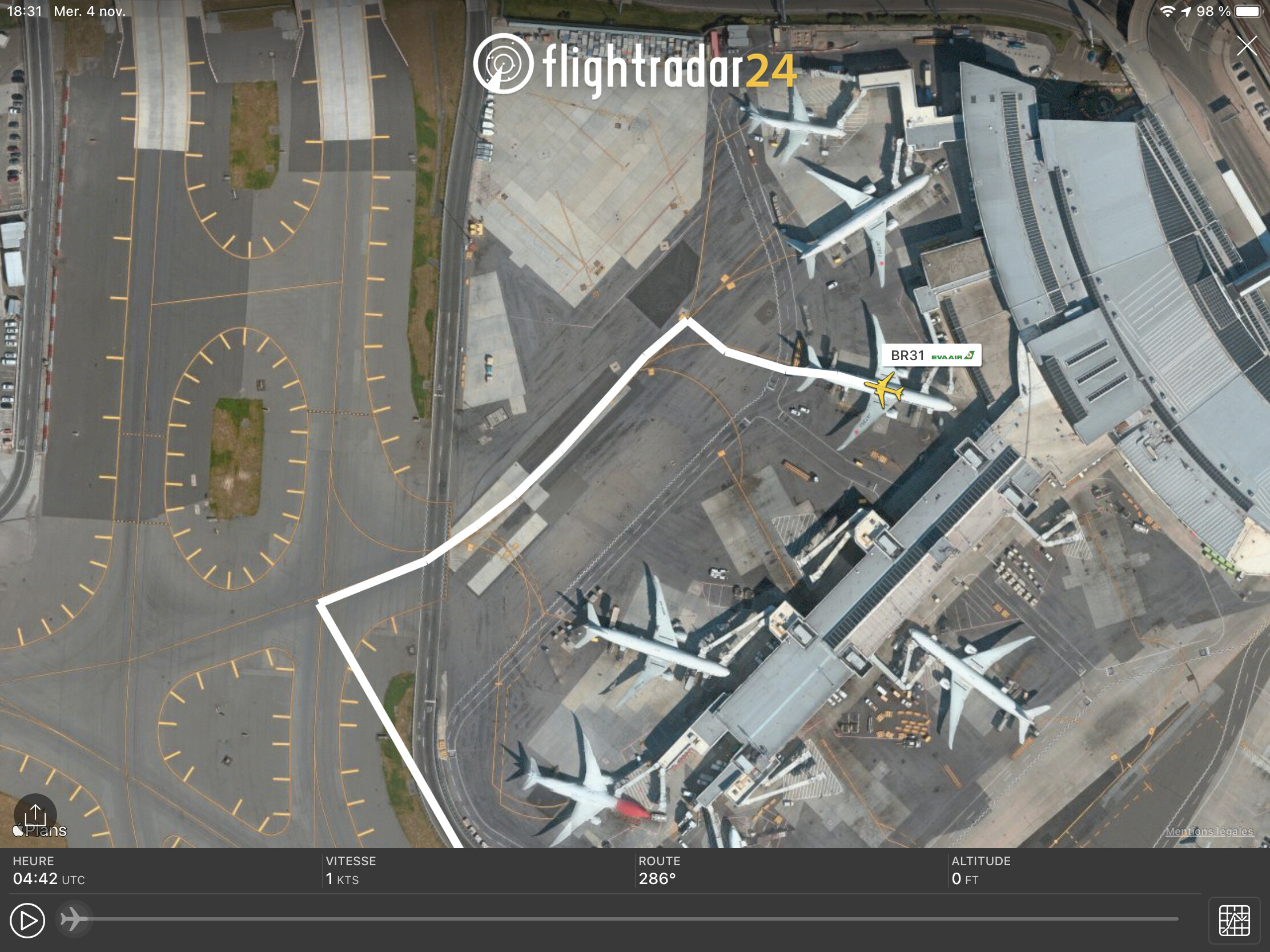
Task: Tap the Apple Plans logo
Action: coord(39,830)
